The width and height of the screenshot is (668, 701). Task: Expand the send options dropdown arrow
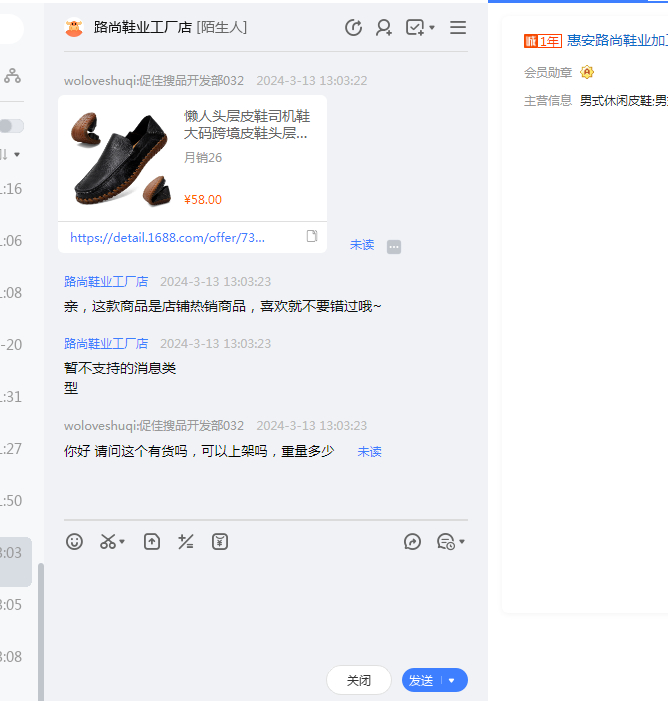tap(452, 680)
